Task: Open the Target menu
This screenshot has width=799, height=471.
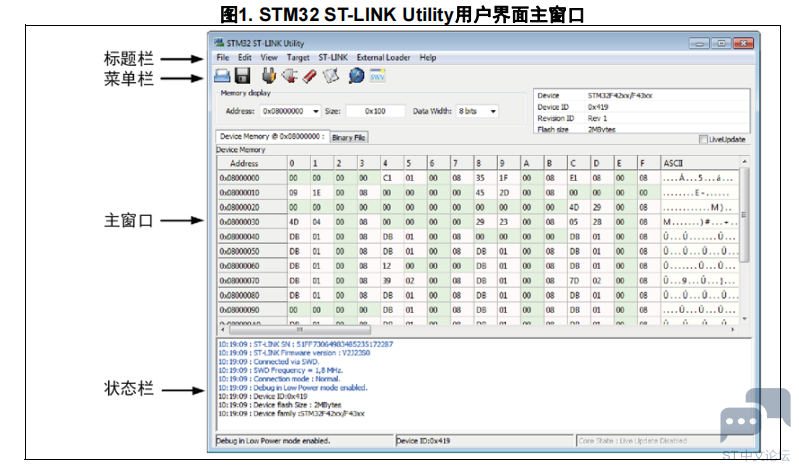Action: click(x=298, y=58)
